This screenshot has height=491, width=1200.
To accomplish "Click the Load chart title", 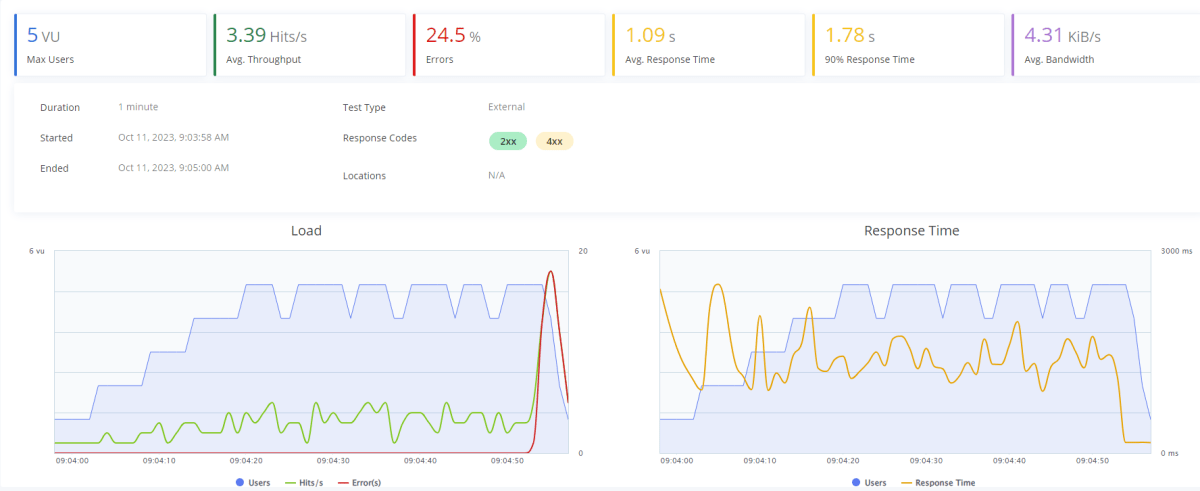I will click(x=306, y=230).
